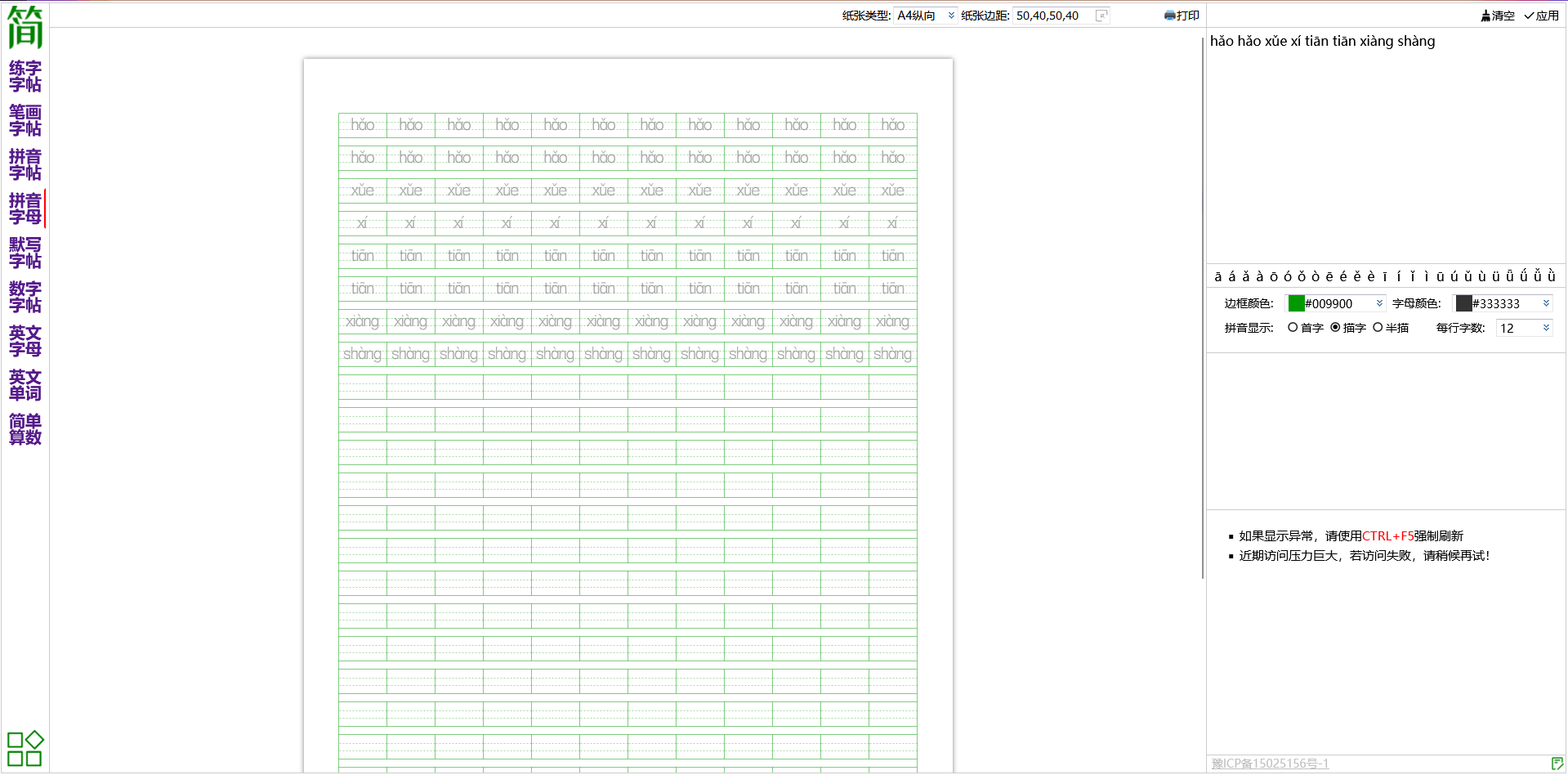The image size is (1568, 775).
Task: Open the shapes grid icon at bottom left
Action: coord(25,748)
